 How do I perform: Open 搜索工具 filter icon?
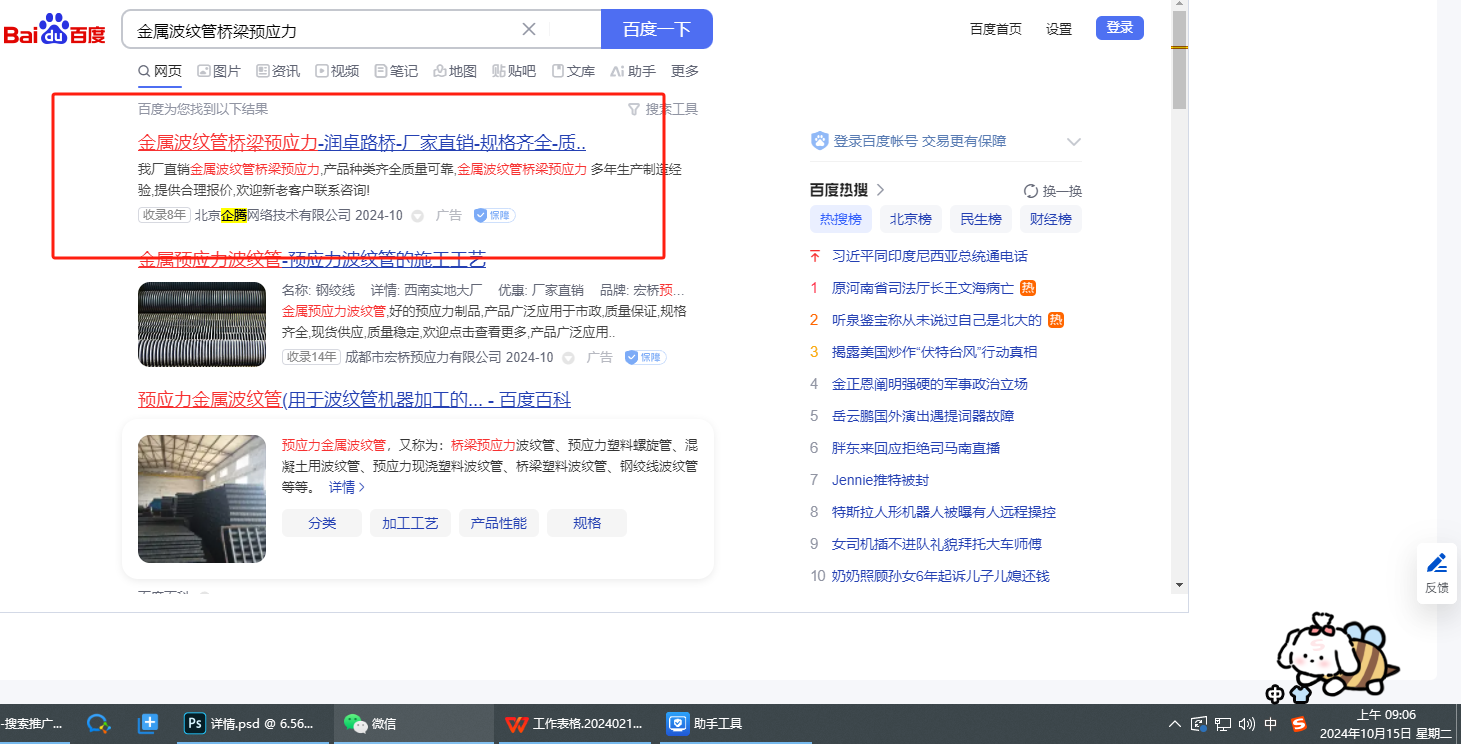pos(633,109)
